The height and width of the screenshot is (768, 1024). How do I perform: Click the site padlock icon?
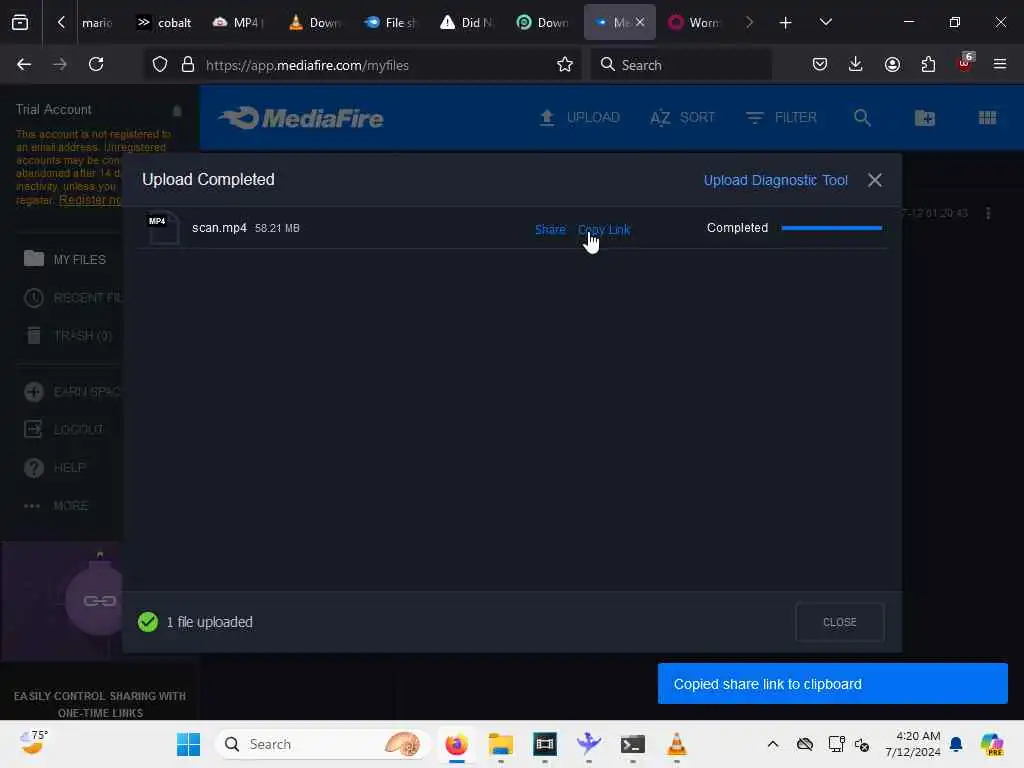pyautogui.click(x=188, y=65)
